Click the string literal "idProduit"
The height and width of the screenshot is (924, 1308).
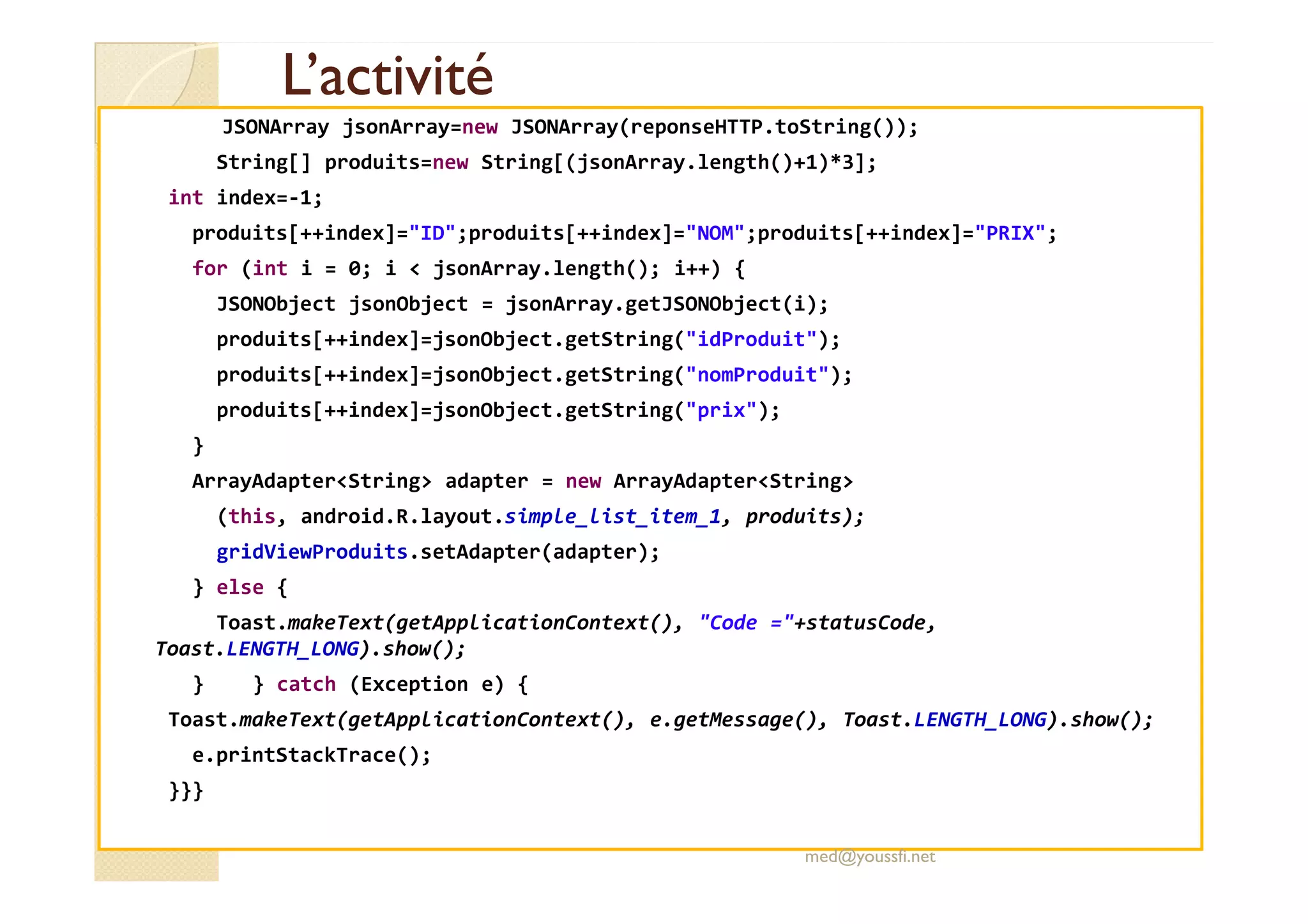751,339
